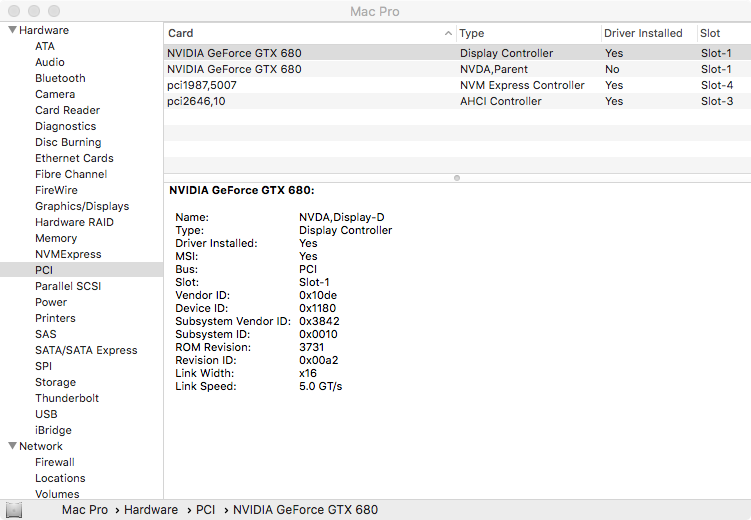This screenshot has width=751, height=520.
Task: Collapse the Network disclosure triangle
Action: point(13,446)
